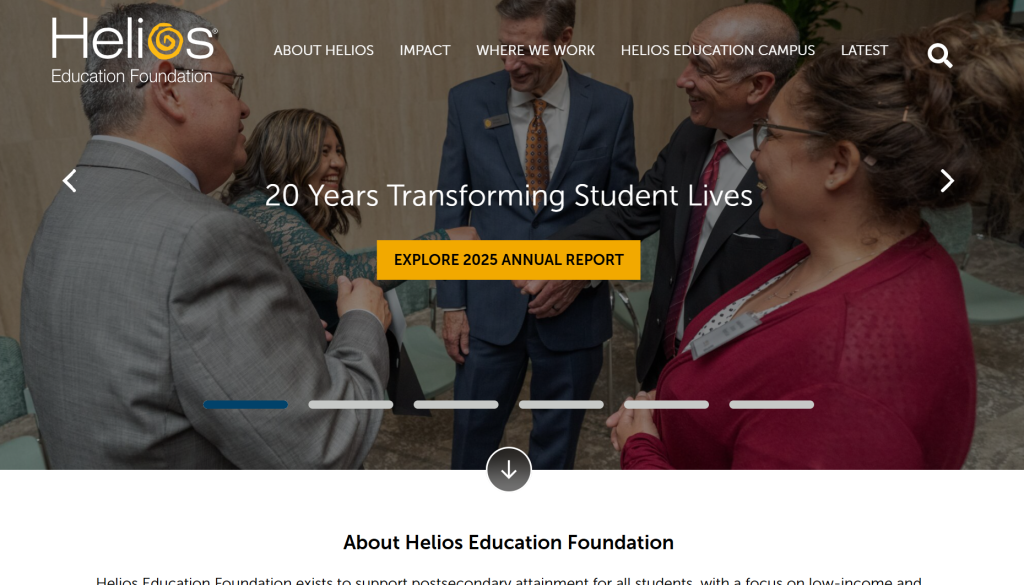Select the third carousel indicator bar
The height and width of the screenshot is (585, 1024).
click(456, 405)
